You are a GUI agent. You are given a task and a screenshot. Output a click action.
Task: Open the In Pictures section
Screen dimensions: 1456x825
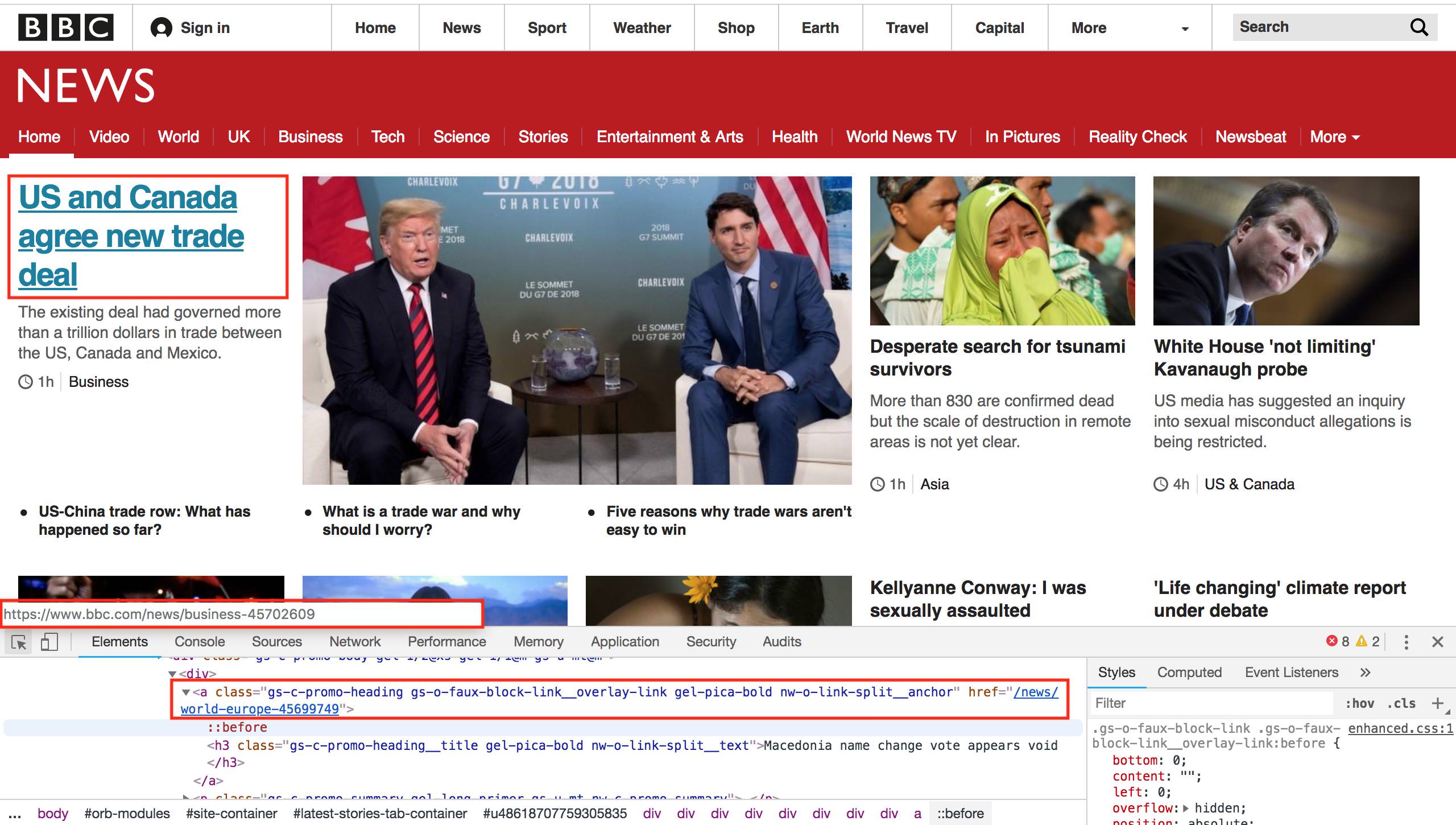pyautogui.click(x=1023, y=137)
